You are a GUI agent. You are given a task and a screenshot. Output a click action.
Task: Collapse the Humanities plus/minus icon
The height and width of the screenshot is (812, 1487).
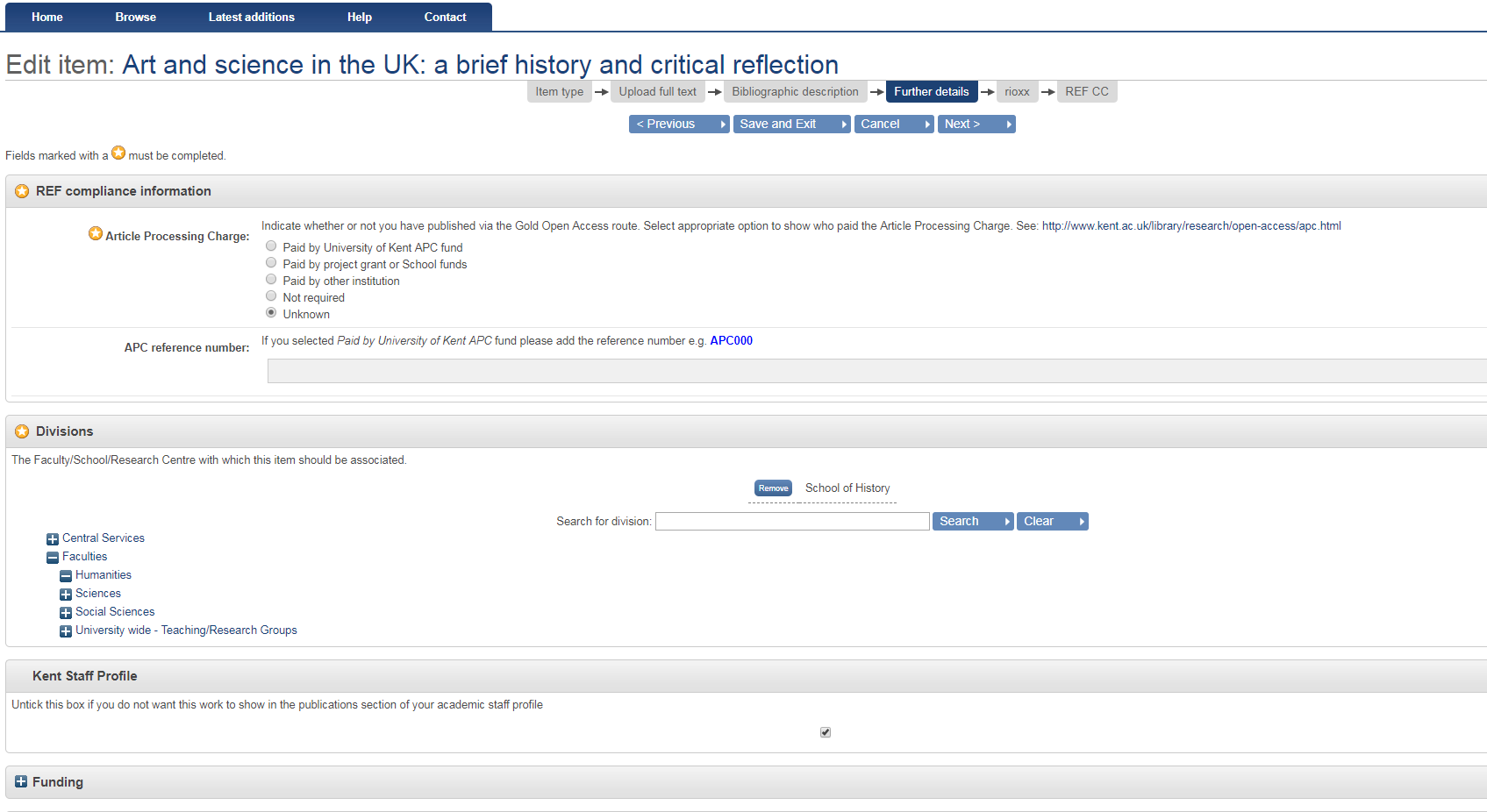pyautogui.click(x=66, y=576)
